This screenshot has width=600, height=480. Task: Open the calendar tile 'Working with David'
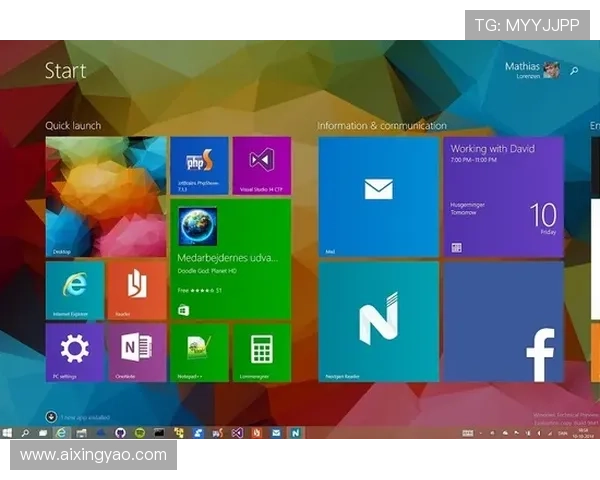[503, 196]
